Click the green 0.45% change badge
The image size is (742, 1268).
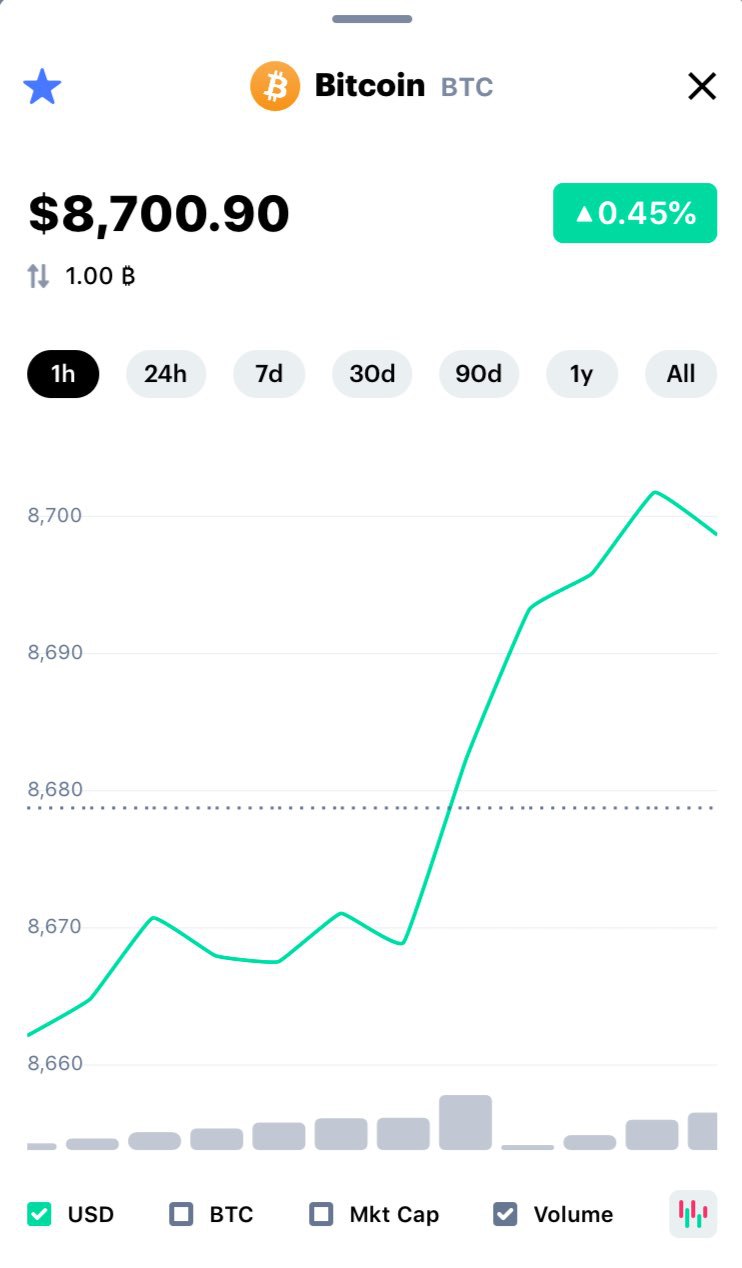pyautogui.click(x=635, y=213)
